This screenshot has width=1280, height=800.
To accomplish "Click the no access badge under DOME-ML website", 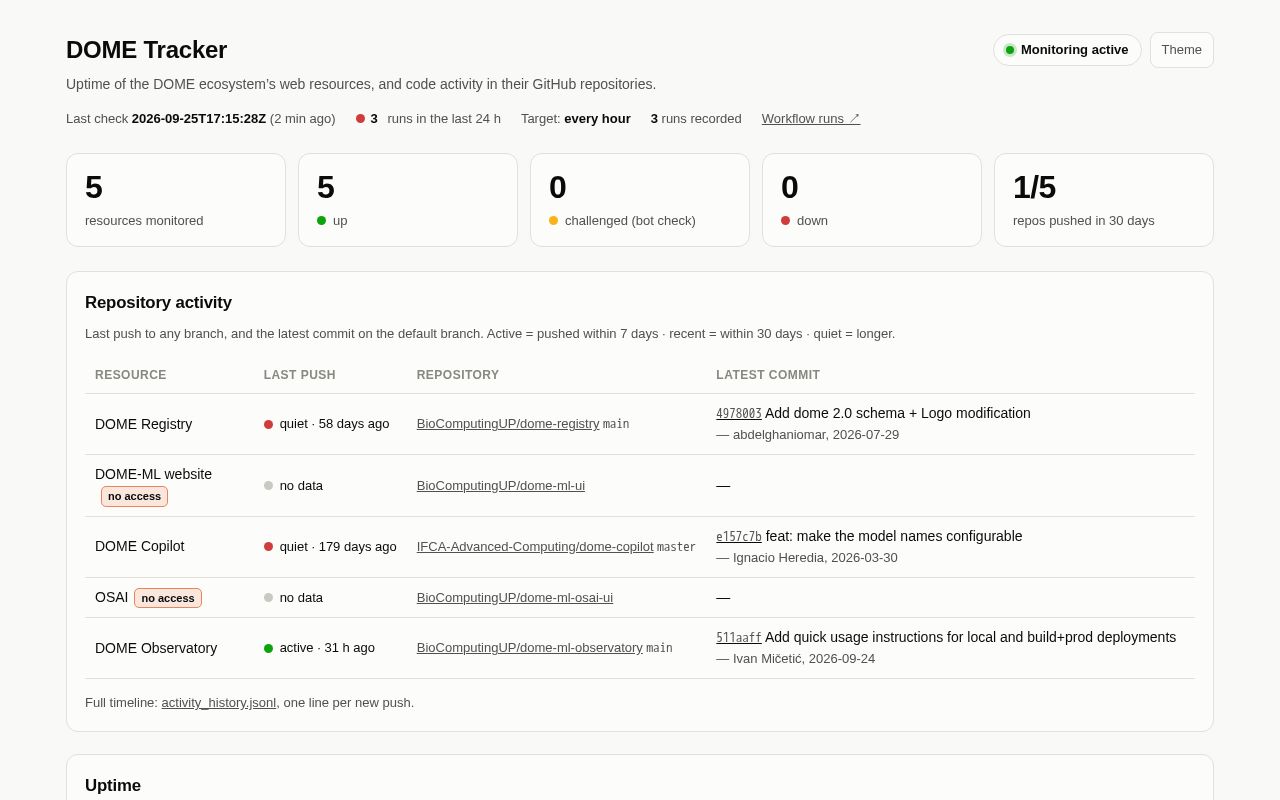I will [134, 496].
